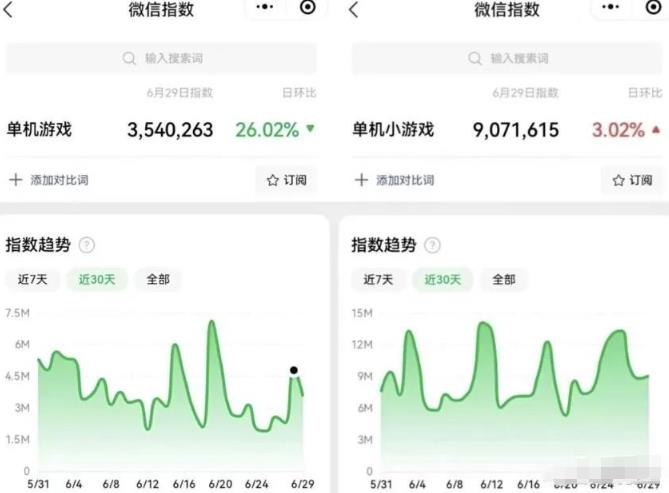Click the 微信指数 title in left panel

(x=161, y=9)
